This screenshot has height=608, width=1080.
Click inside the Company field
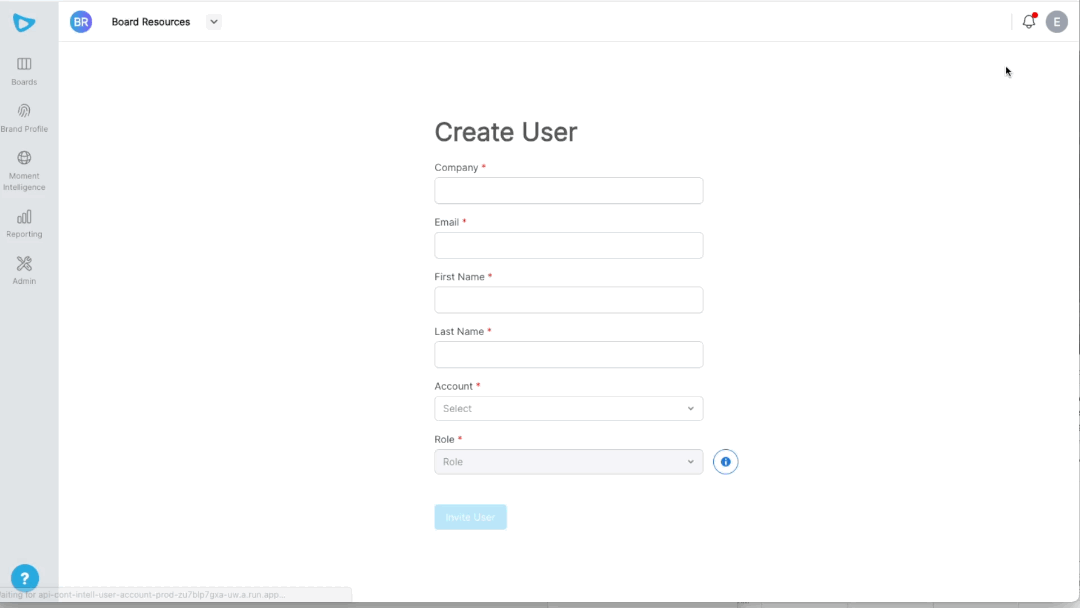[568, 190]
